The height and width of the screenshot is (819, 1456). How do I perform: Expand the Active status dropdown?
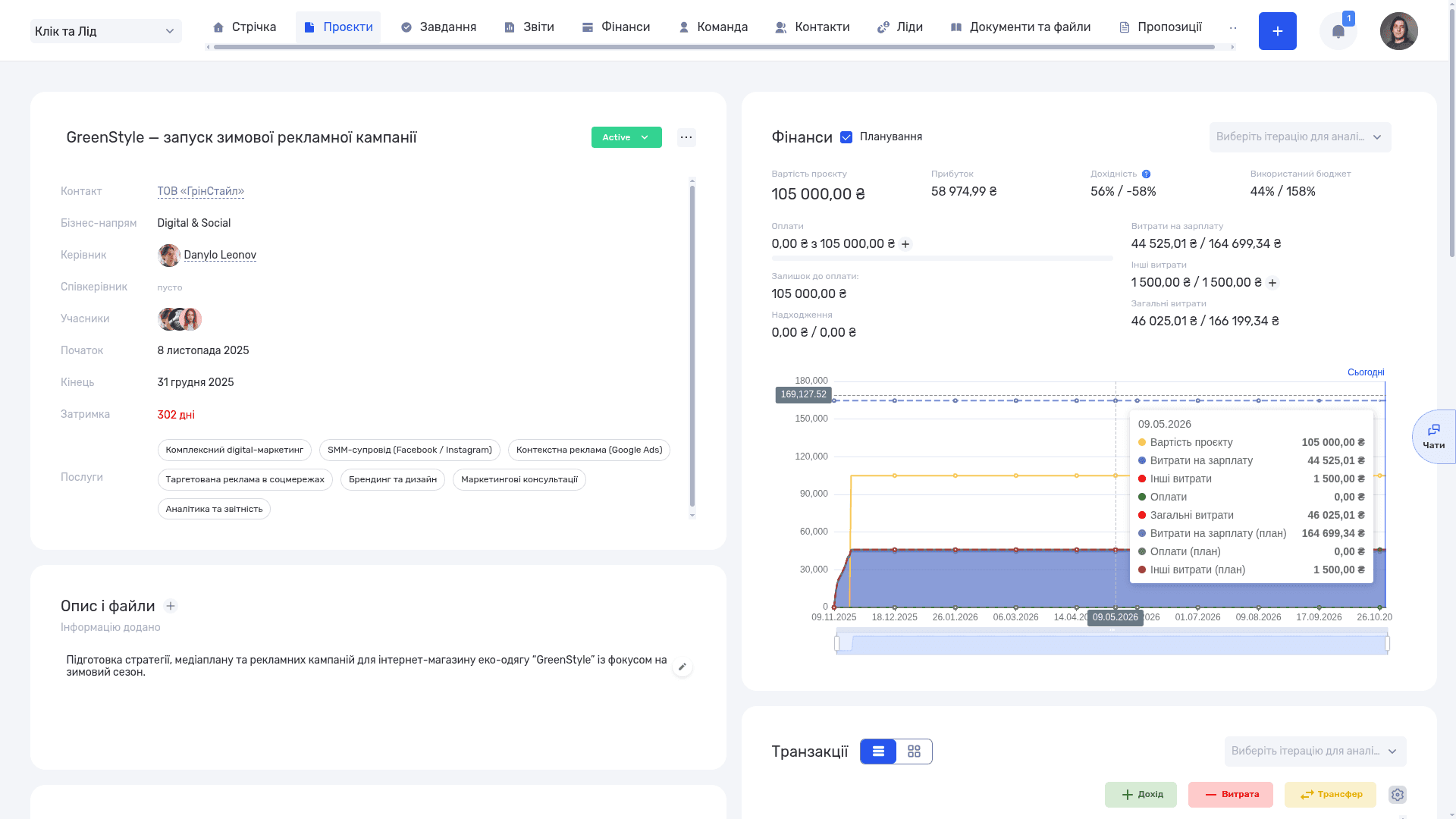[626, 137]
